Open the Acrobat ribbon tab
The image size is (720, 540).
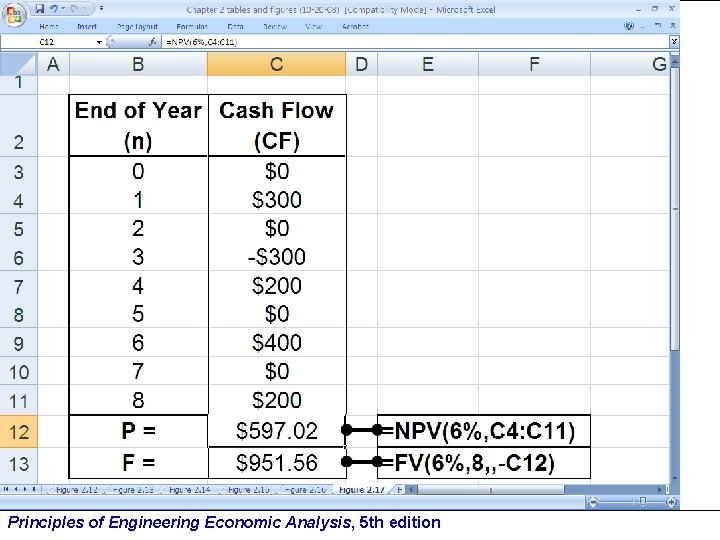(x=355, y=27)
